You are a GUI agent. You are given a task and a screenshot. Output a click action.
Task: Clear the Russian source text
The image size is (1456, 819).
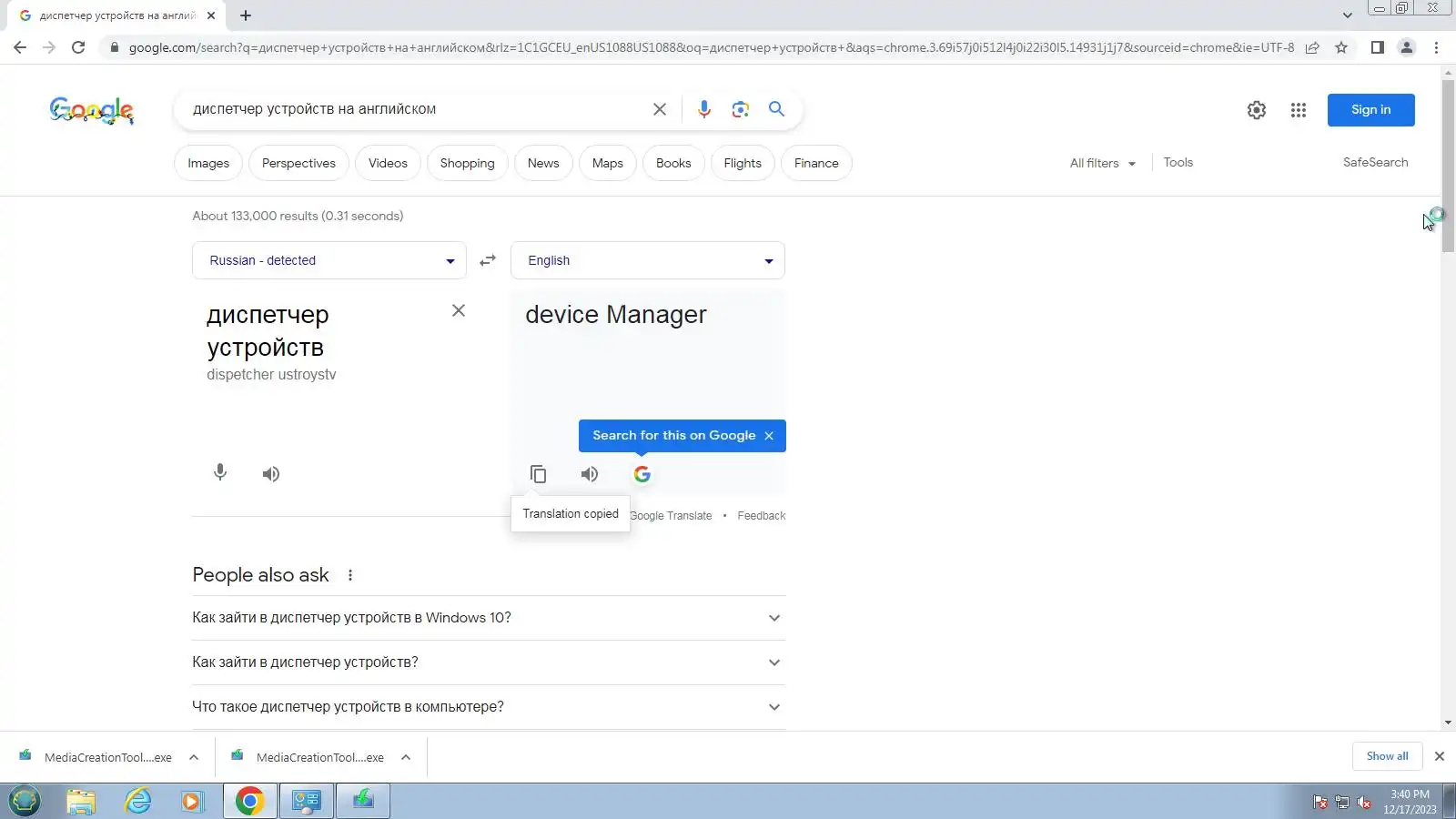coord(459,310)
